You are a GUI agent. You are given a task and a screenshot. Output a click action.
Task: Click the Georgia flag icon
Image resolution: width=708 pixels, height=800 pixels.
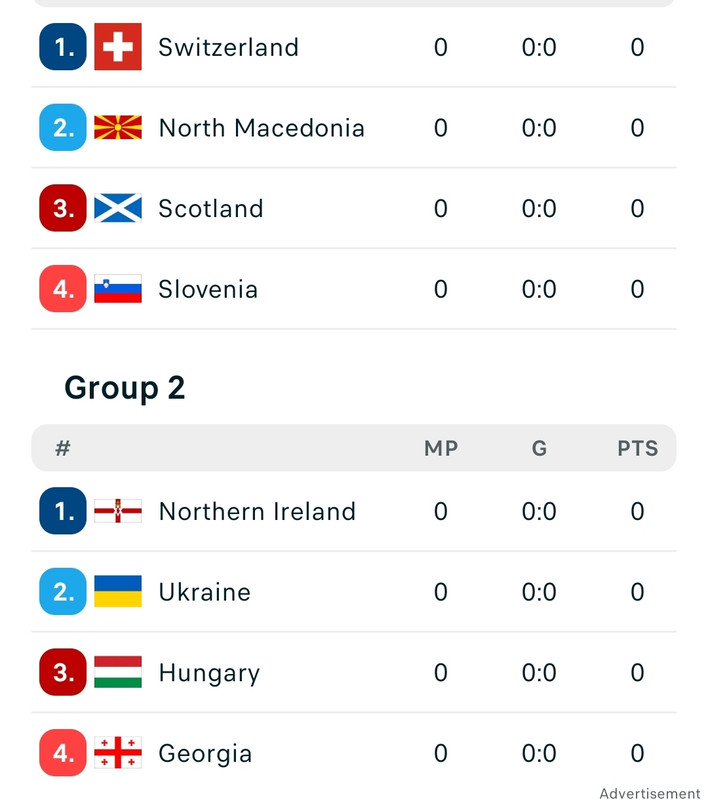point(118,753)
